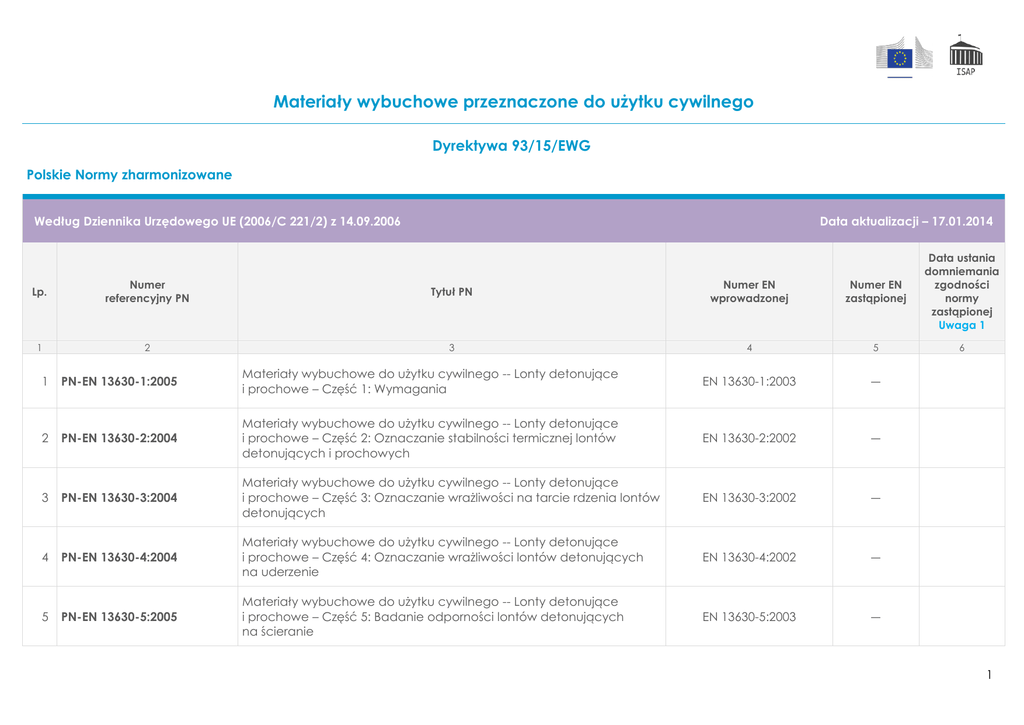Click the EN 13630-5:2003 cell
Screen dimensions: 1024x725
749,617
